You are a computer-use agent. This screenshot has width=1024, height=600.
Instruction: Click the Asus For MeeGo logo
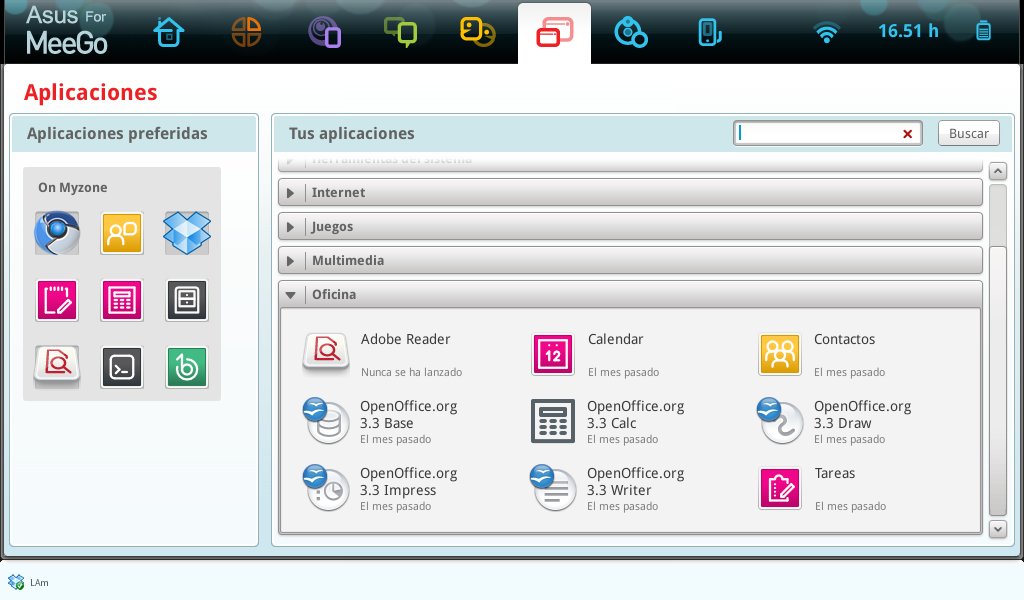[x=67, y=31]
